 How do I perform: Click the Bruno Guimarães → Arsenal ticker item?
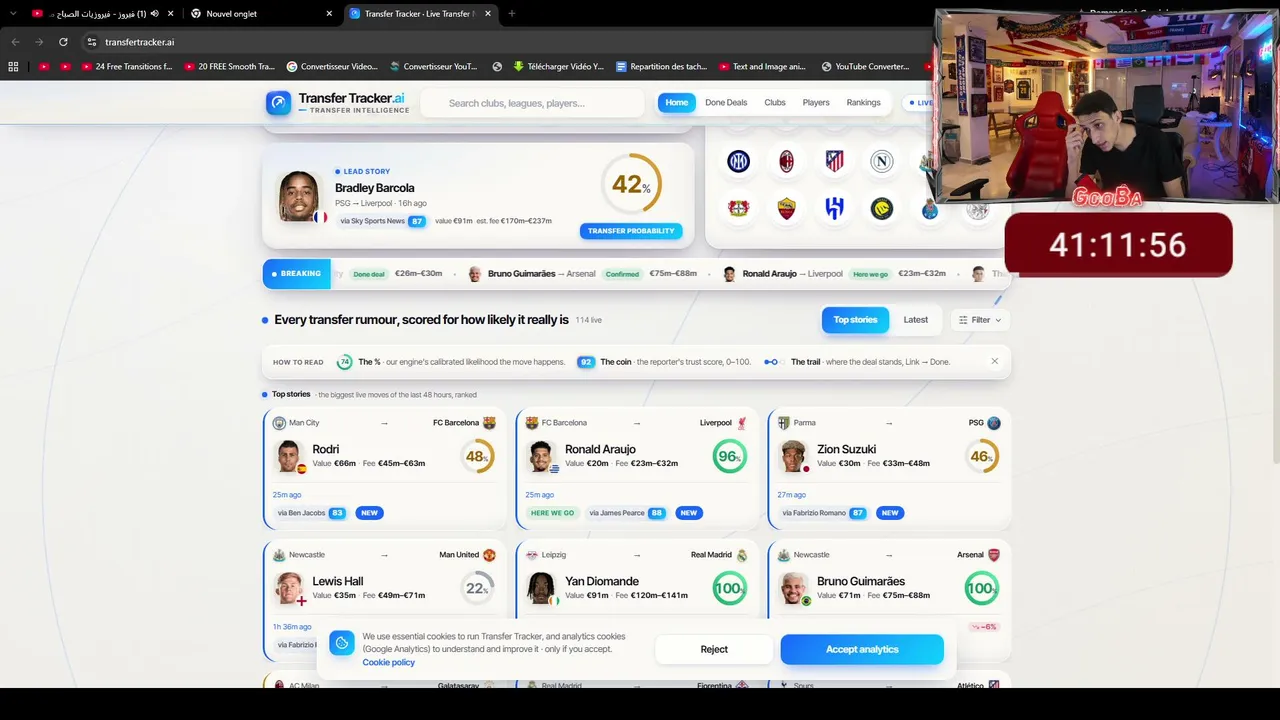pos(583,274)
